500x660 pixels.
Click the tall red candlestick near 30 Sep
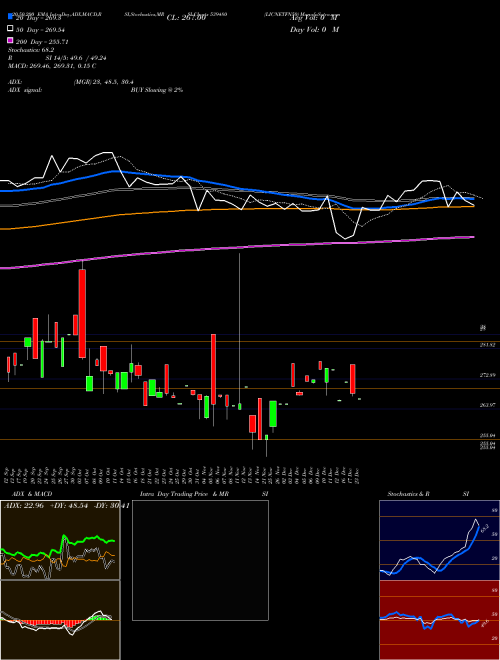click(x=82, y=313)
